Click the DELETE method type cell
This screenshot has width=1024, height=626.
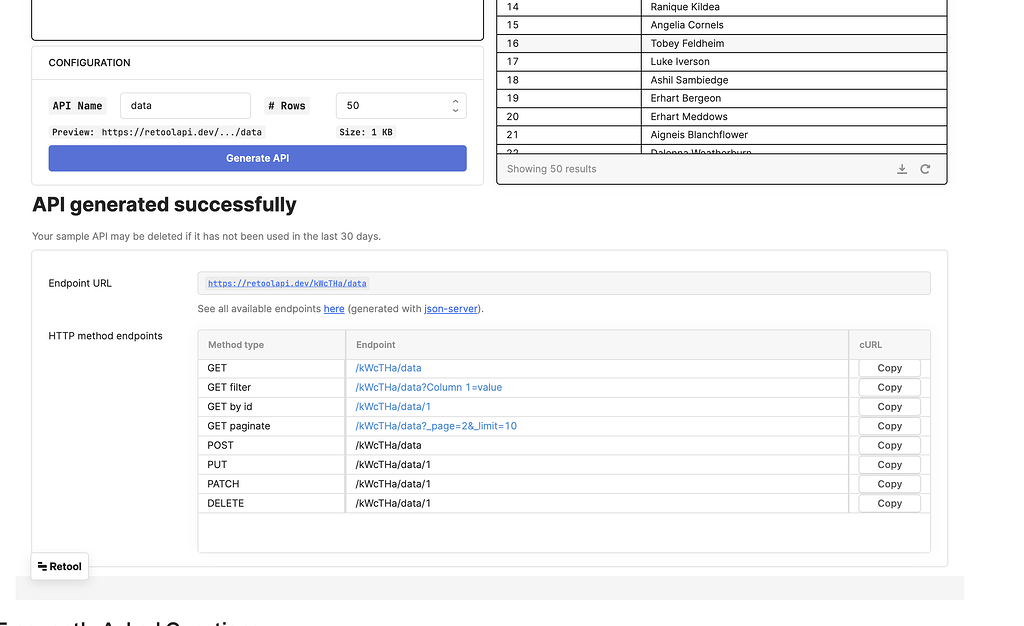pyautogui.click(x=272, y=503)
